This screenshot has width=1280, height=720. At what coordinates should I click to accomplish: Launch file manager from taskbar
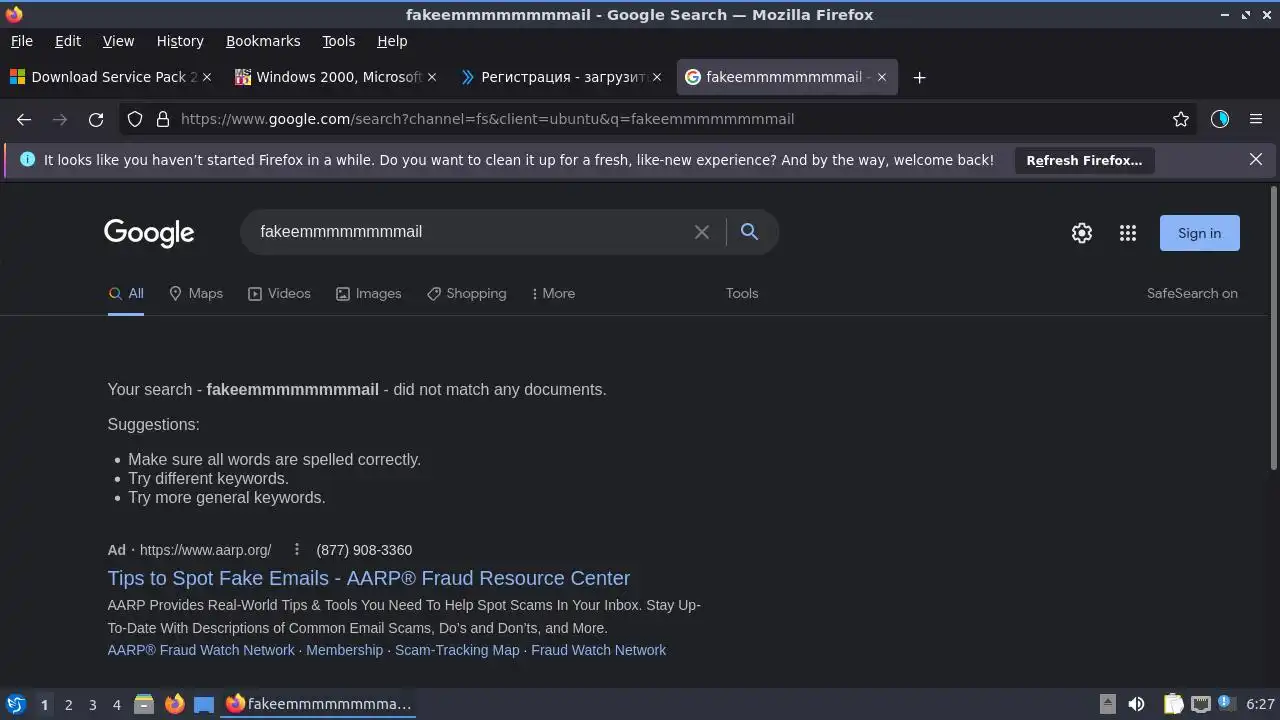click(x=144, y=704)
